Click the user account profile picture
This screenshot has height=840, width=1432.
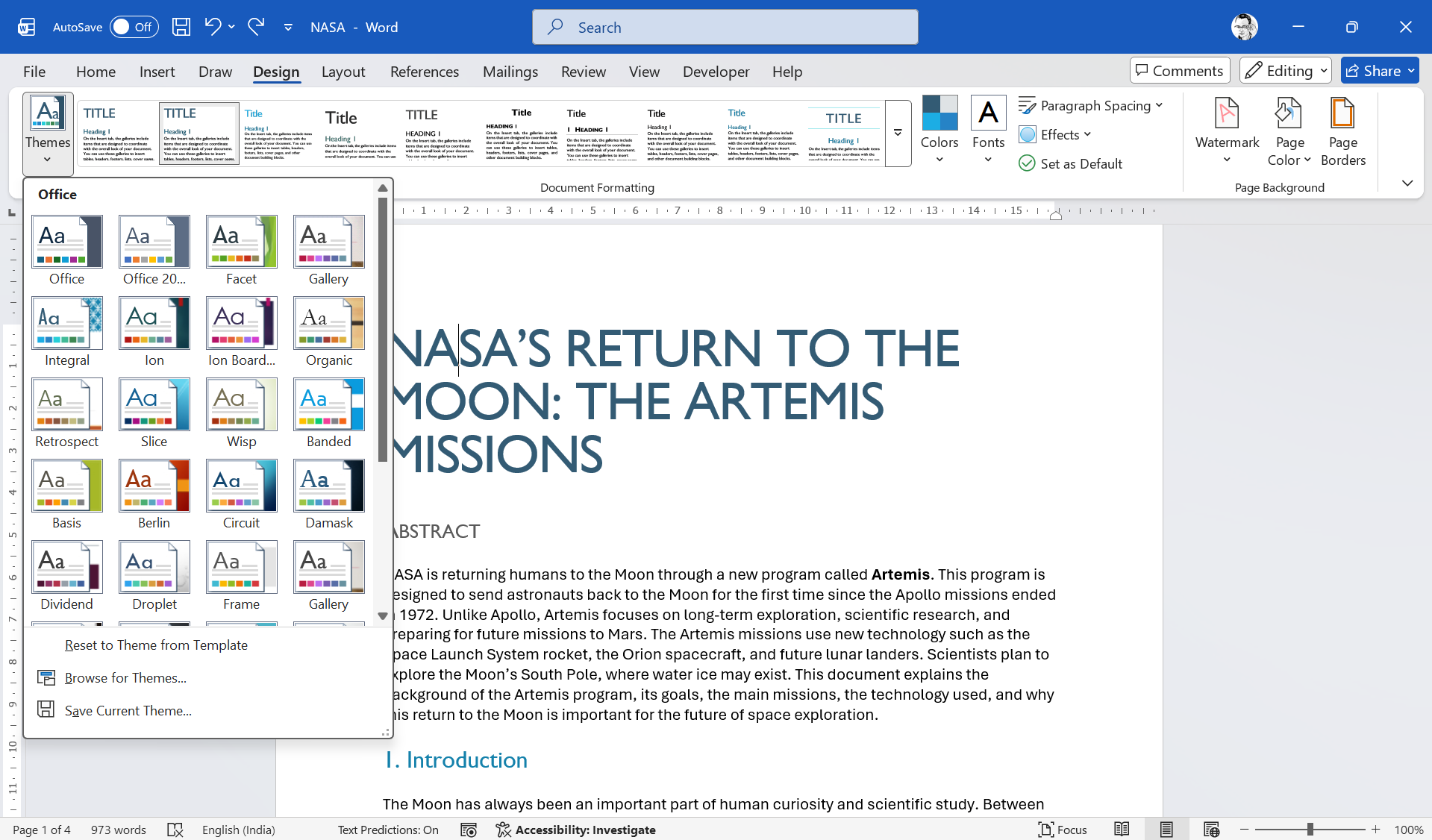(1244, 27)
